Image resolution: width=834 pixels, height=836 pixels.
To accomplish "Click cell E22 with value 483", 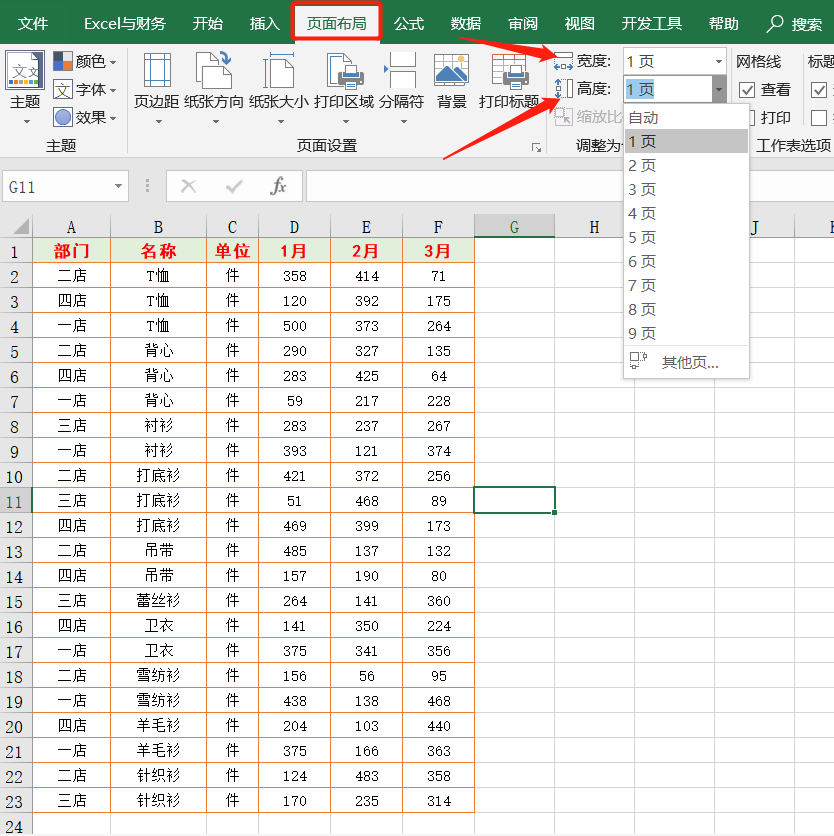I will point(366,776).
